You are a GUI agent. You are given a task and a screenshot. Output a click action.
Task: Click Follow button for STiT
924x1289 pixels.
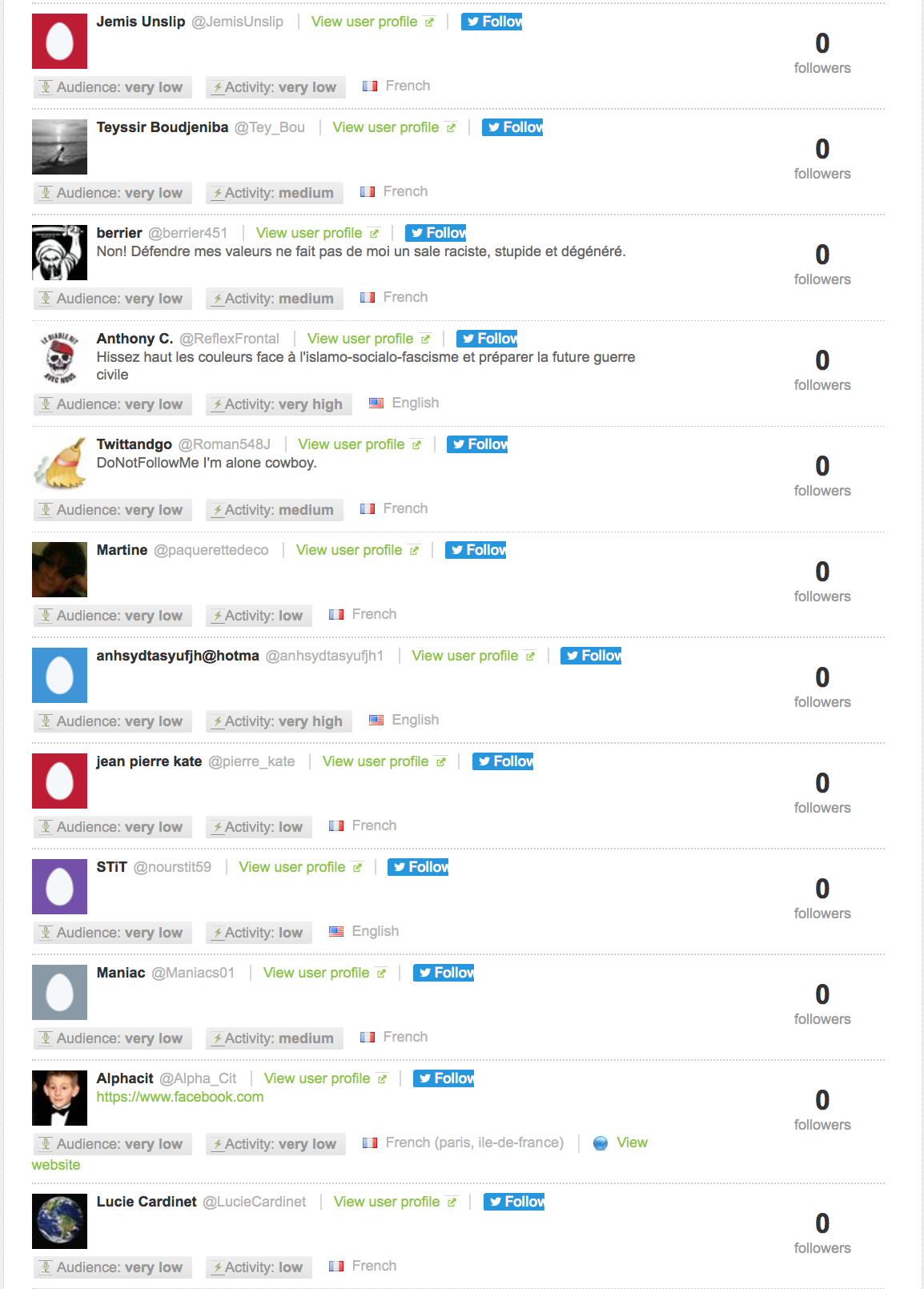(x=418, y=867)
